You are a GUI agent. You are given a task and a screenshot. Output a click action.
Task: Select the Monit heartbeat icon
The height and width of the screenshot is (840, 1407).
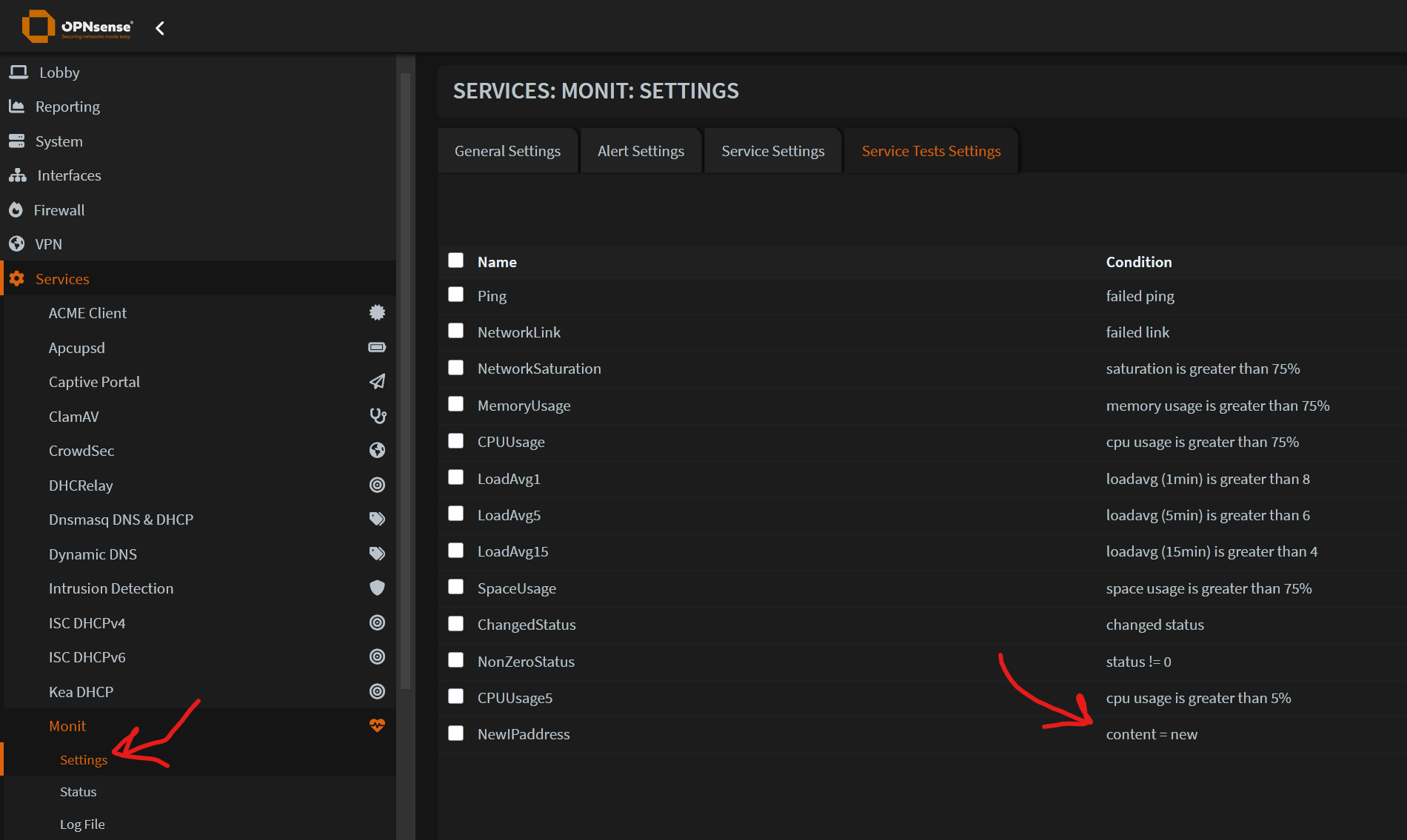click(x=378, y=726)
